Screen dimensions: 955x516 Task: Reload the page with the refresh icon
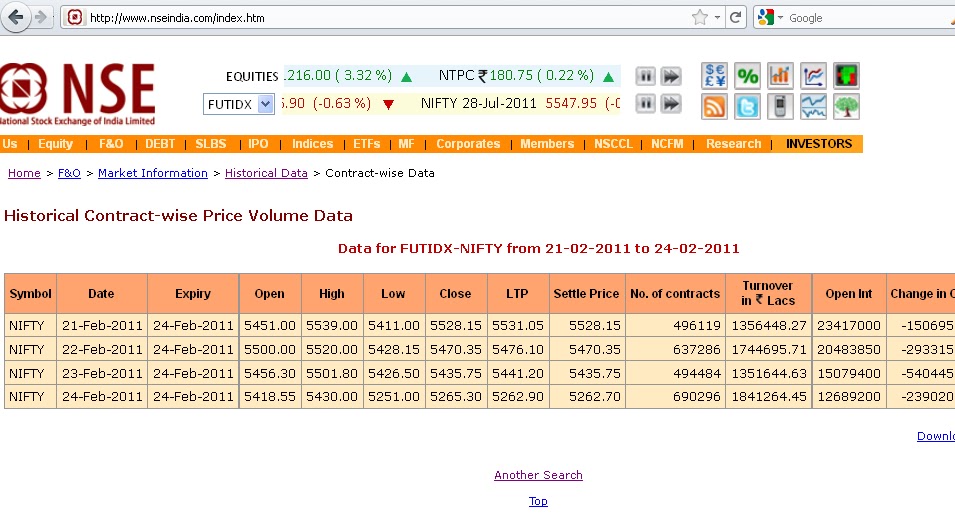[736, 18]
